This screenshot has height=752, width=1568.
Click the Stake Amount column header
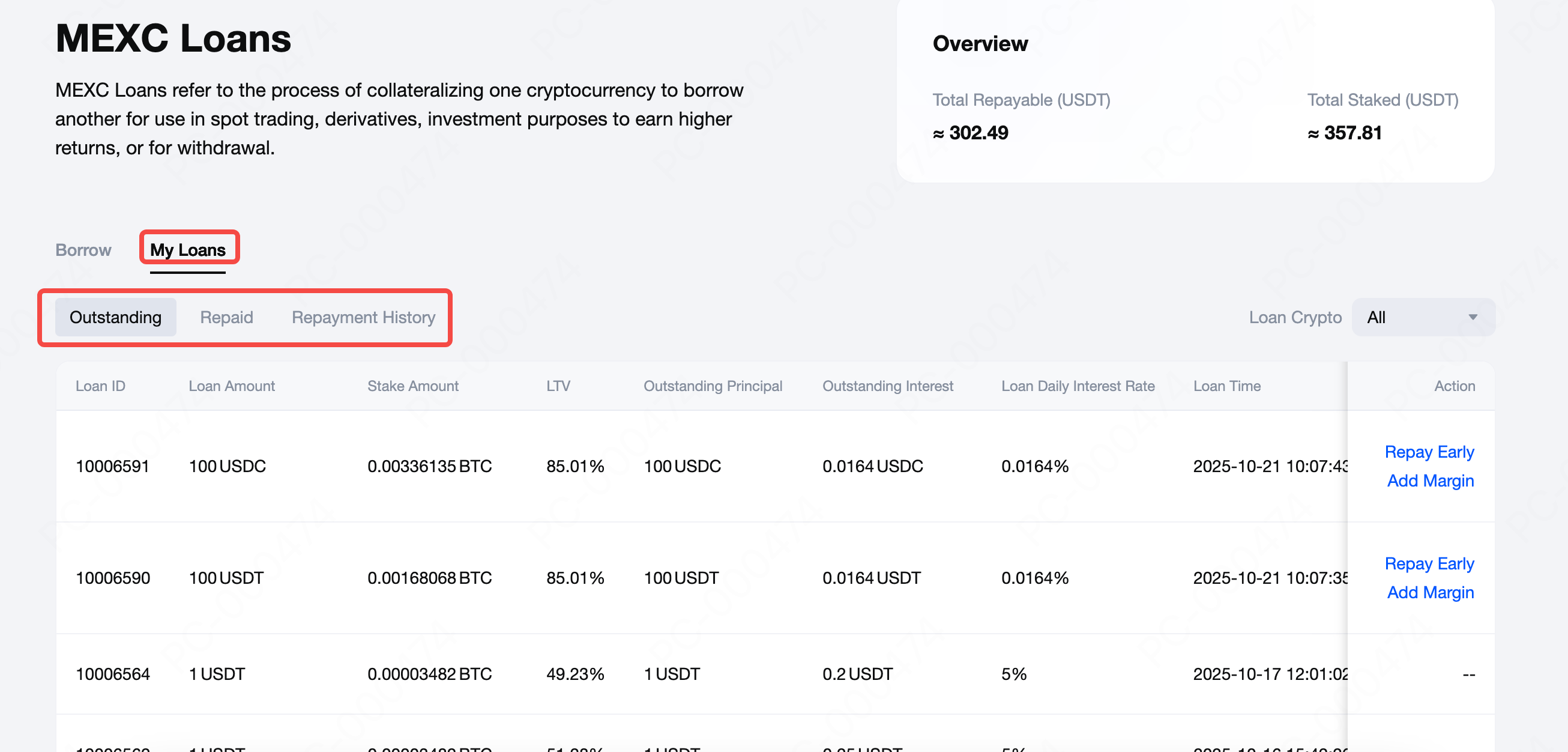(x=412, y=386)
